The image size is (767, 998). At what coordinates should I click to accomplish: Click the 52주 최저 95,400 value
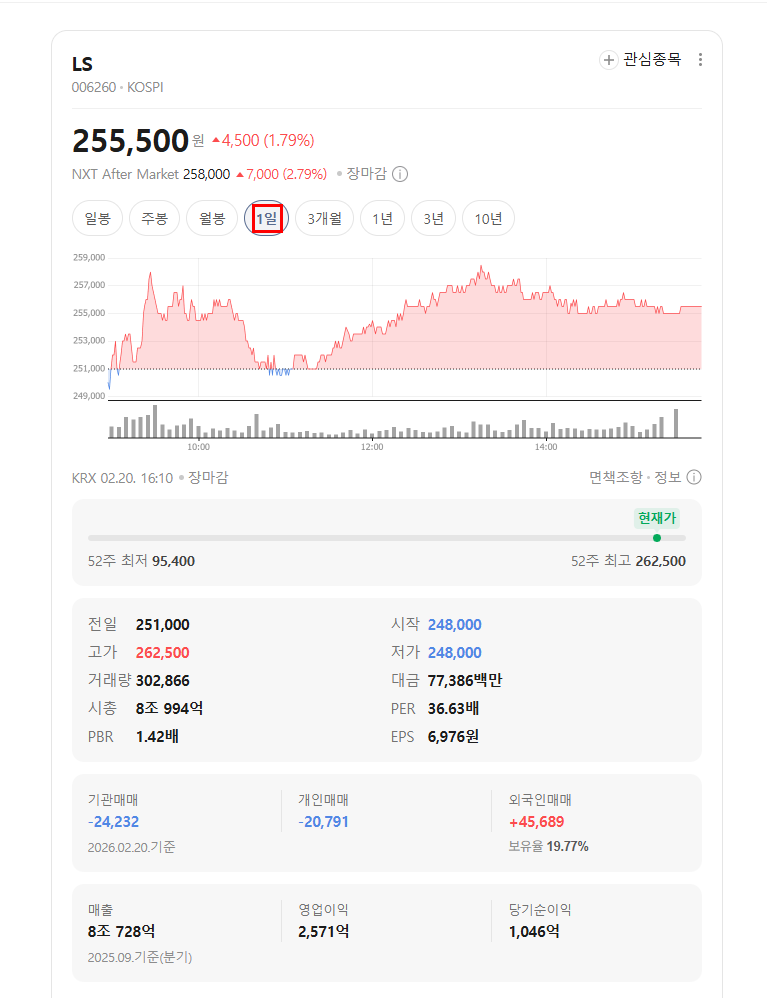click(x=173, y=561)
